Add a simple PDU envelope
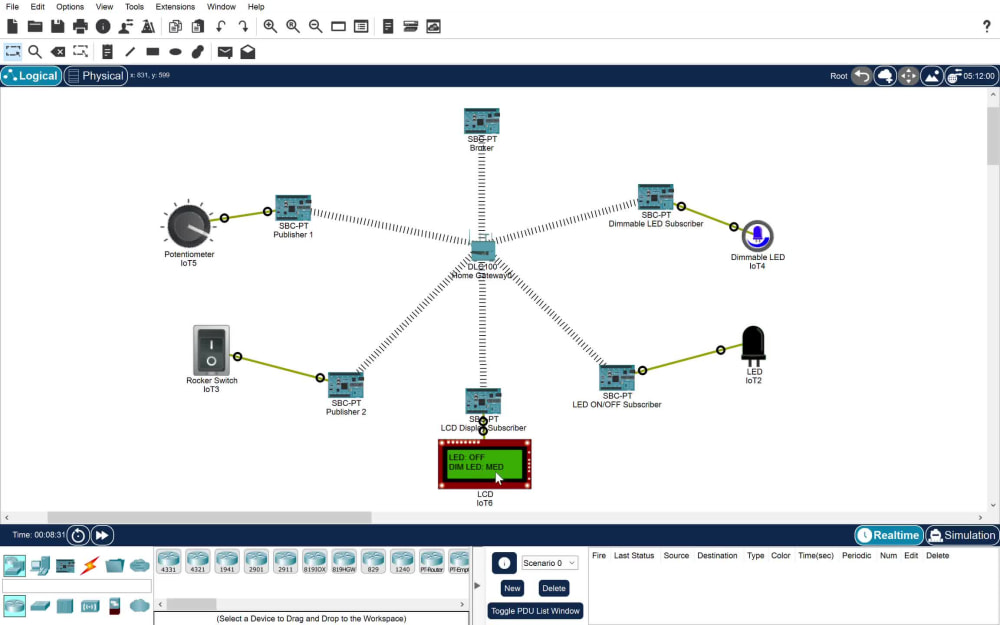The image size is (1000, 625). (x=225, y=52)
